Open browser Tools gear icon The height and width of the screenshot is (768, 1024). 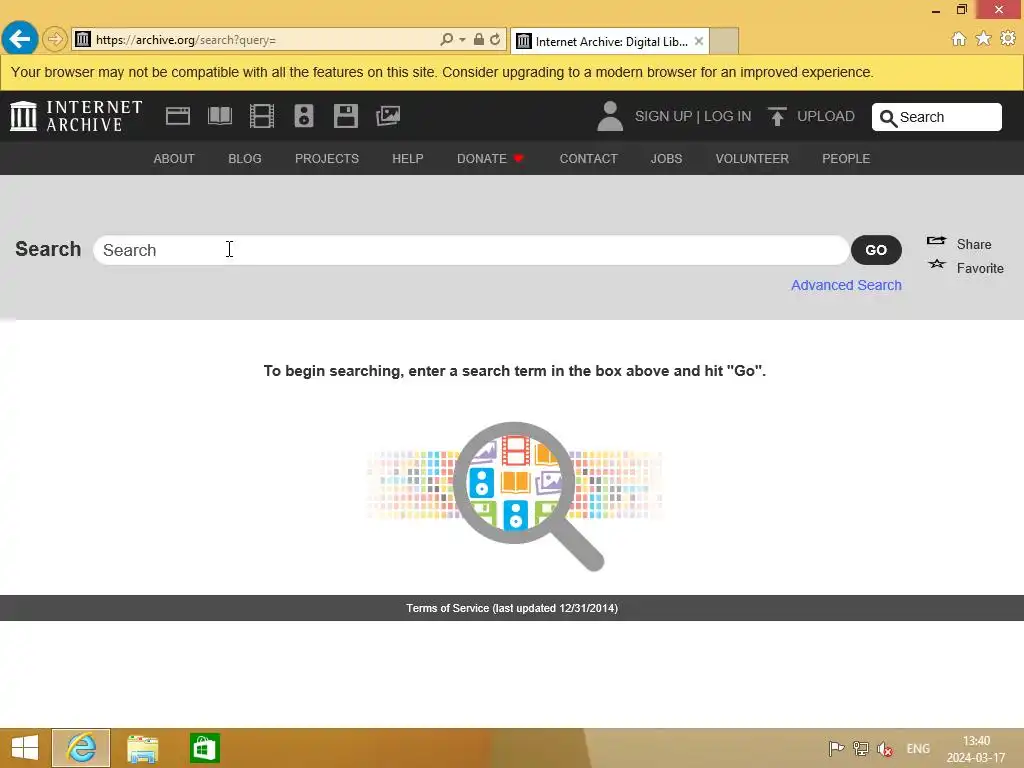(x=1008, y=39)
